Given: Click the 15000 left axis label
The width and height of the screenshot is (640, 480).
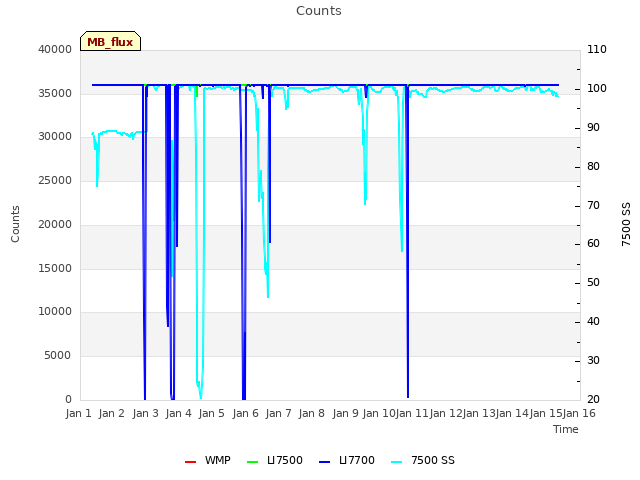Looking at the screenshot, I should click(x=55, y=269).
